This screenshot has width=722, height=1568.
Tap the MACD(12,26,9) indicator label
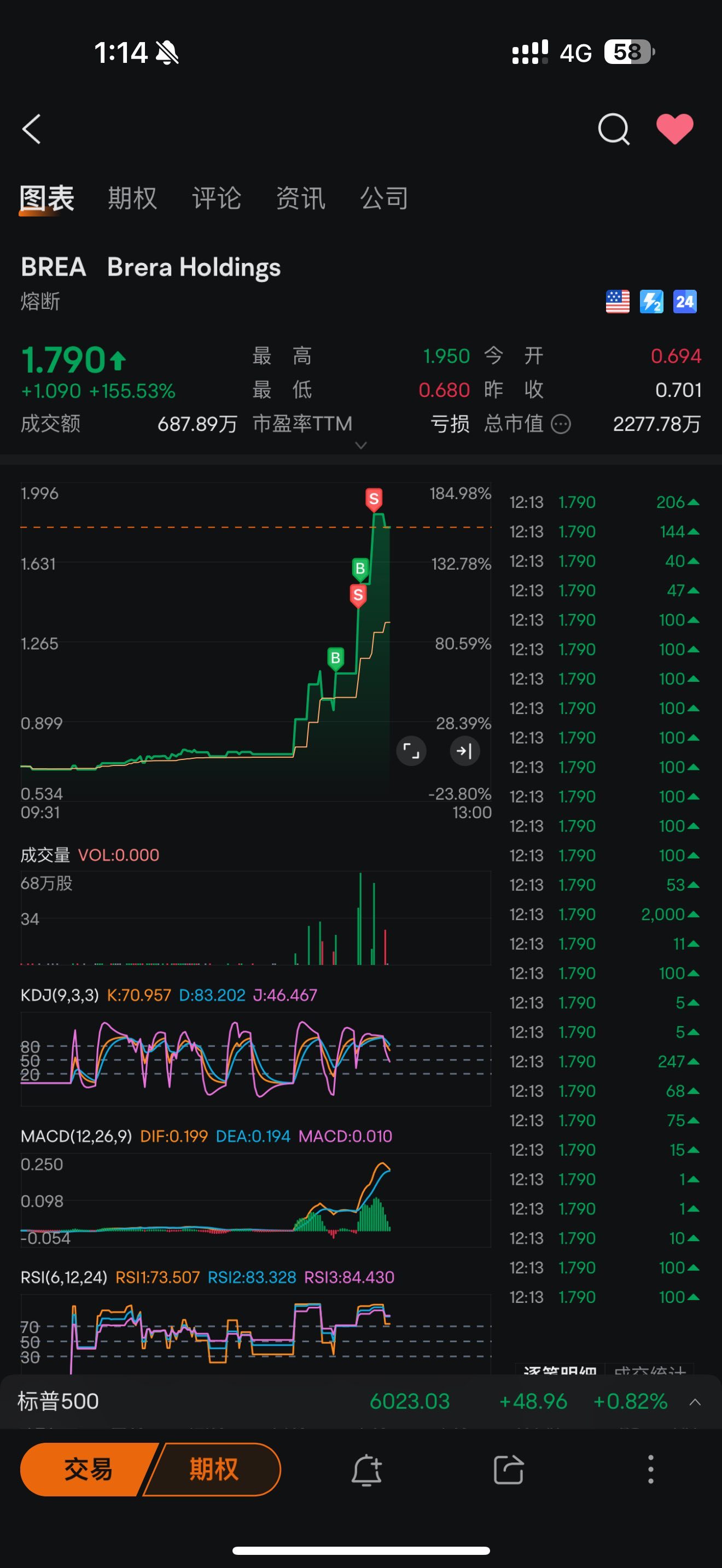tap(76, 1137)
